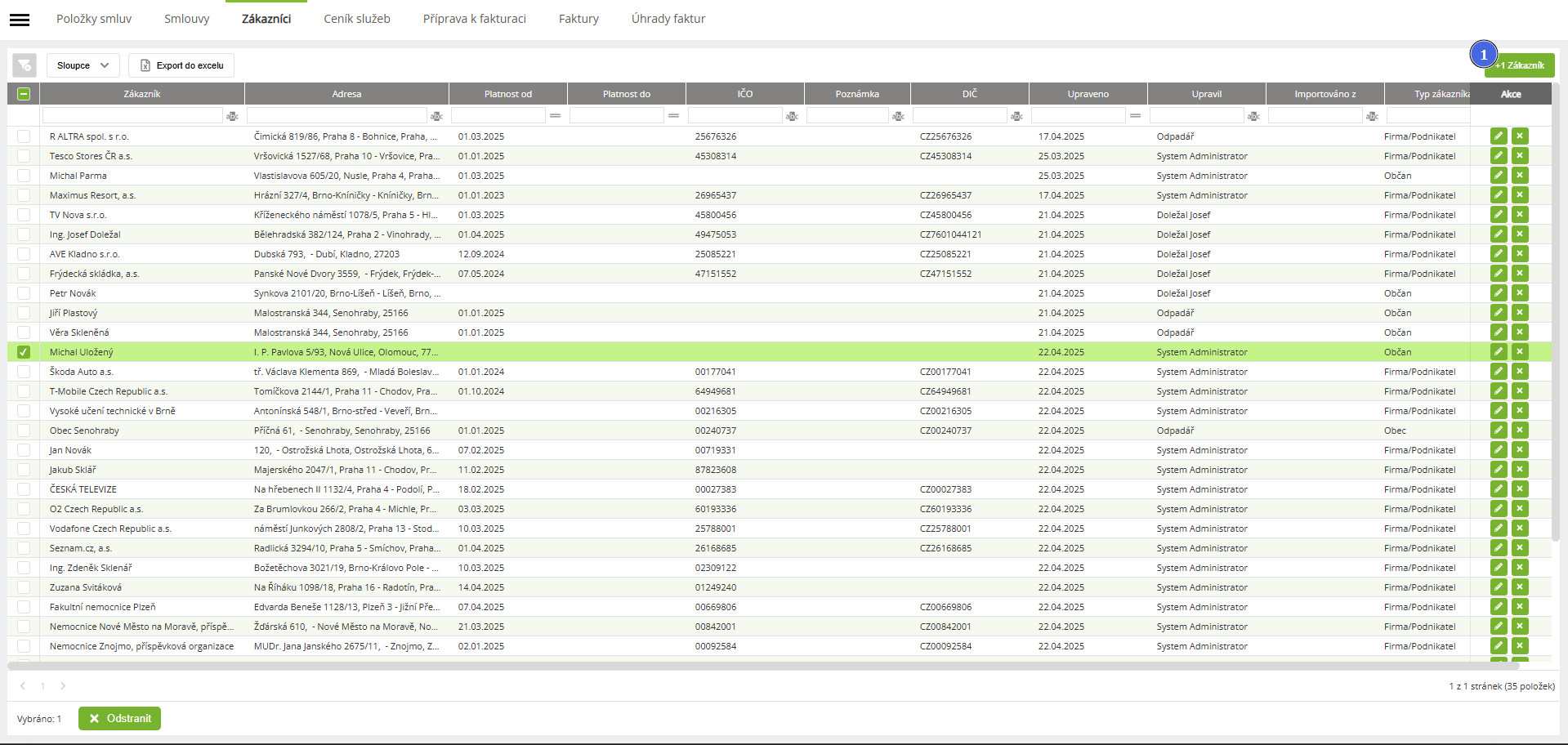This screenshot has height=745, width=1568.
Task: Edit the ČESKÁ TELEVIZE record
Action: [x=1498, y=489]
